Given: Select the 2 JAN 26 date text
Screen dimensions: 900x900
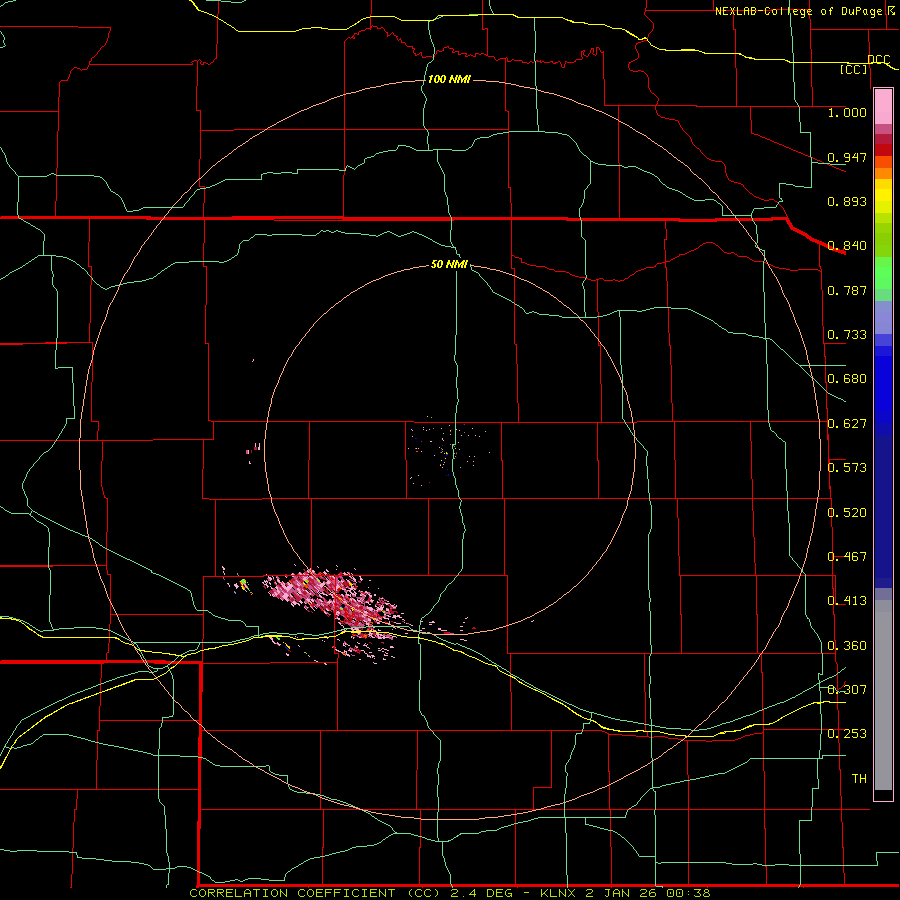Looking at the screenshot, I should 622,893.
